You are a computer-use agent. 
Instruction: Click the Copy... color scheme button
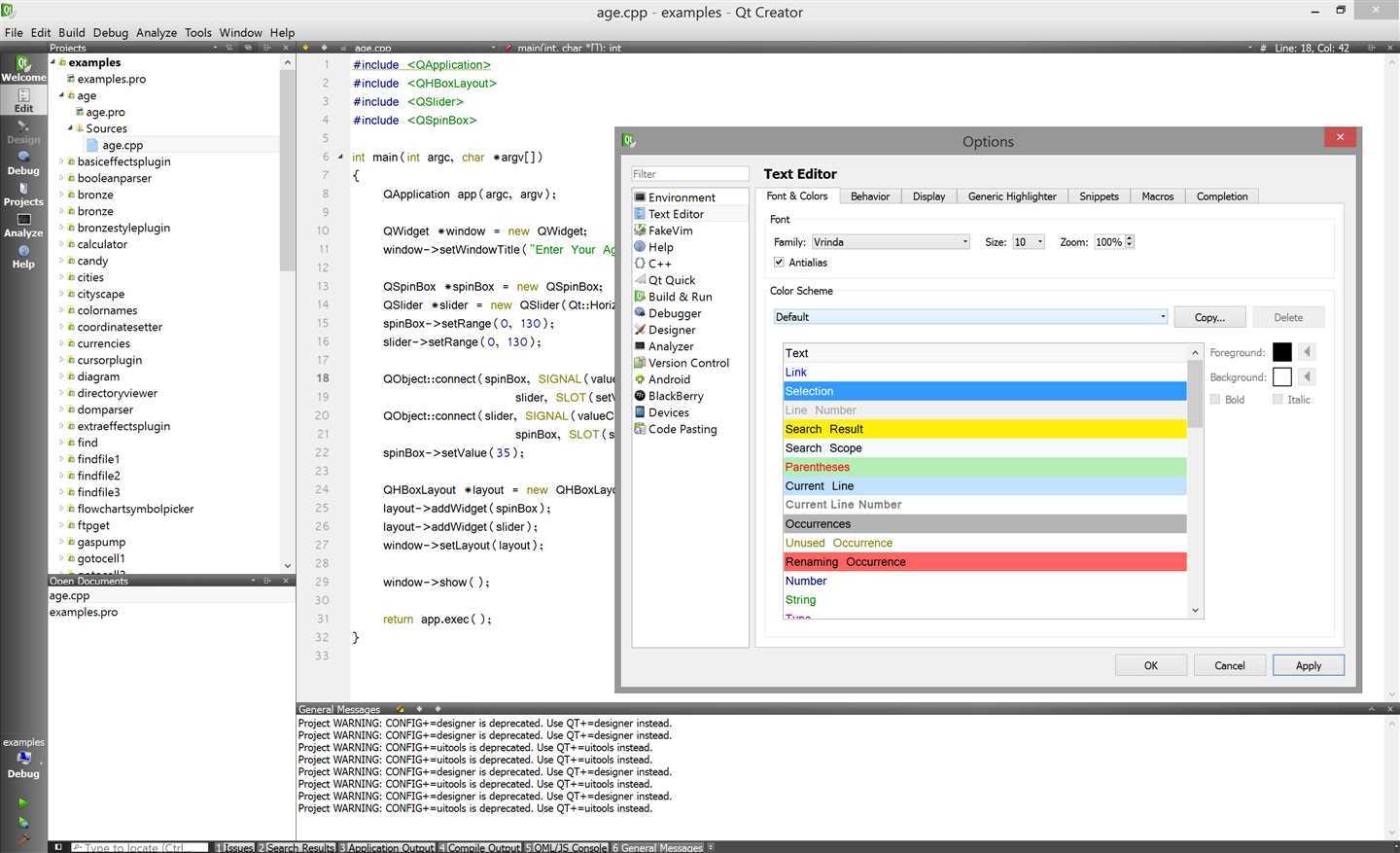pos(1209,317)
